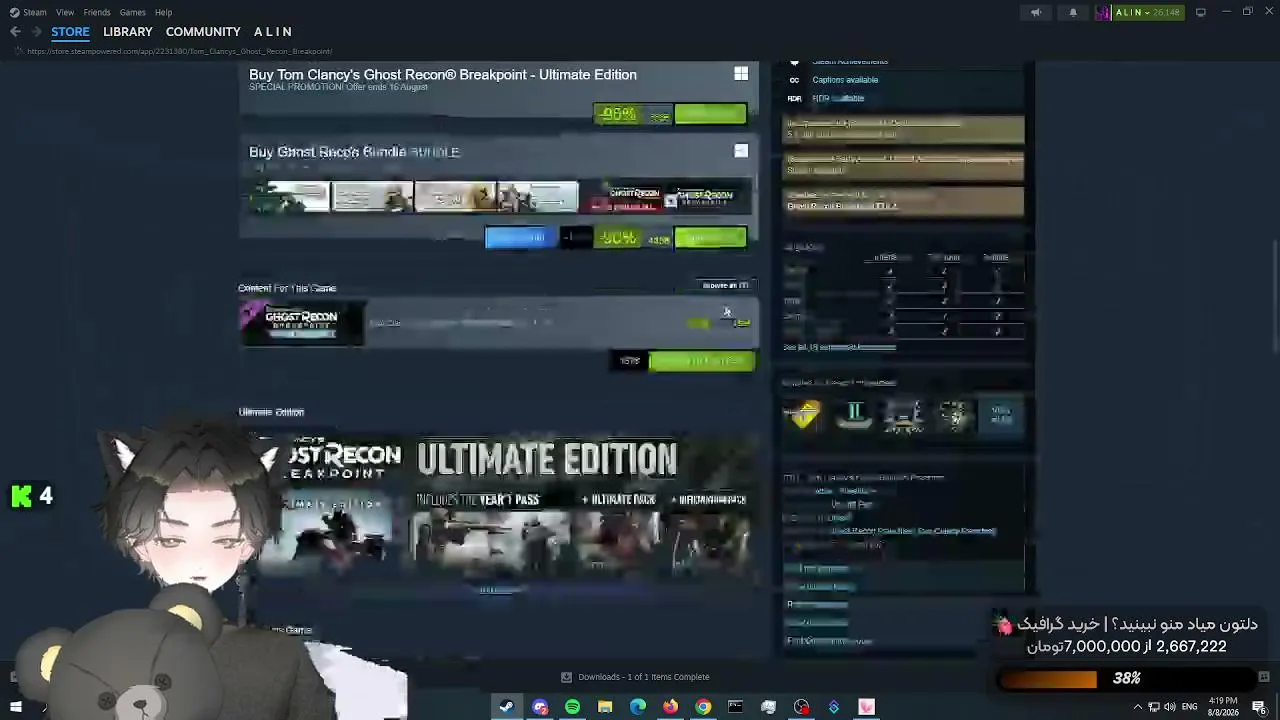
Task: Open the Ultimate Edition banner image
Action: tap(498, 506)
